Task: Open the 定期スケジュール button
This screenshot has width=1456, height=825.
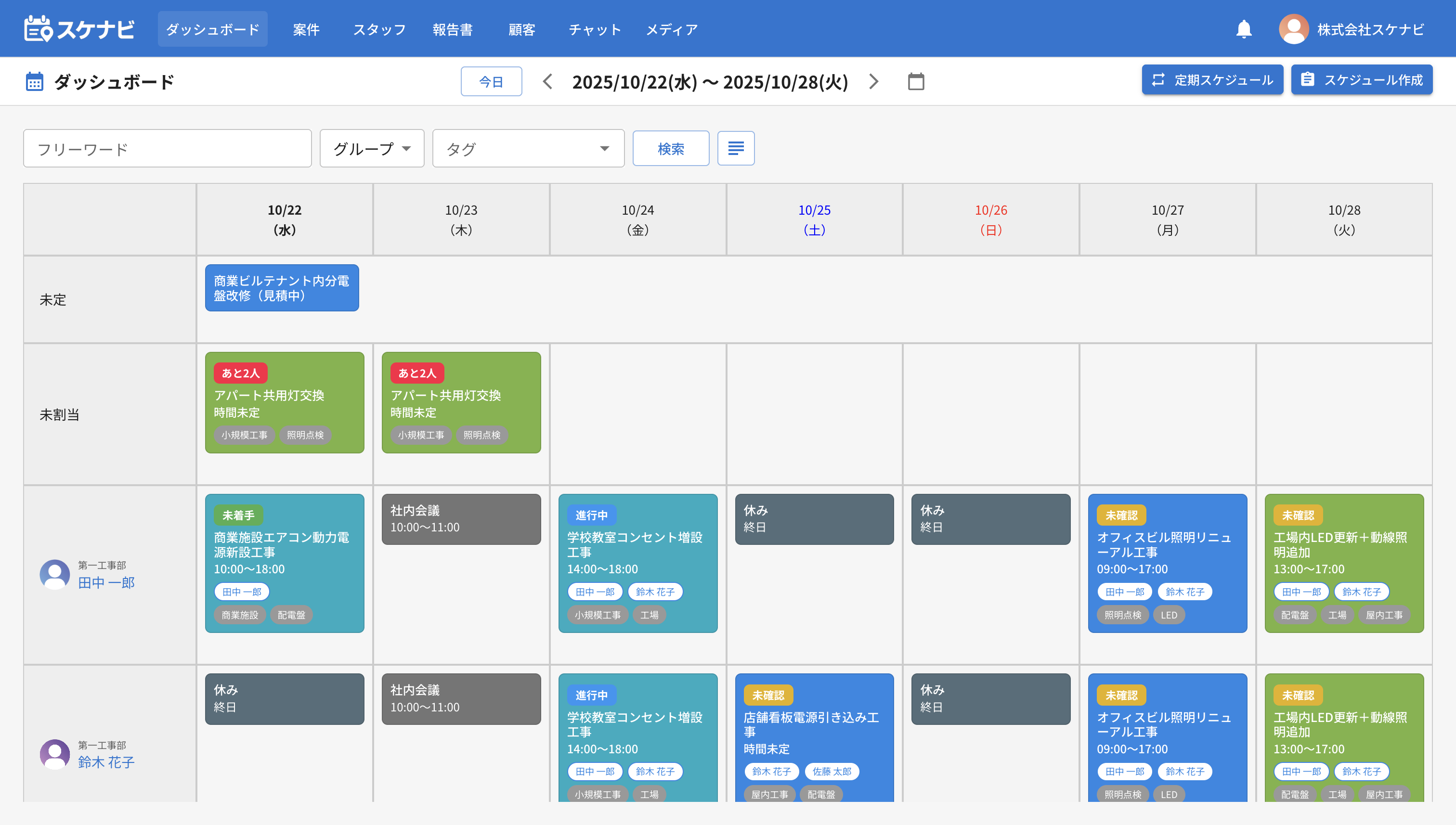Action: coord(1212,80)
